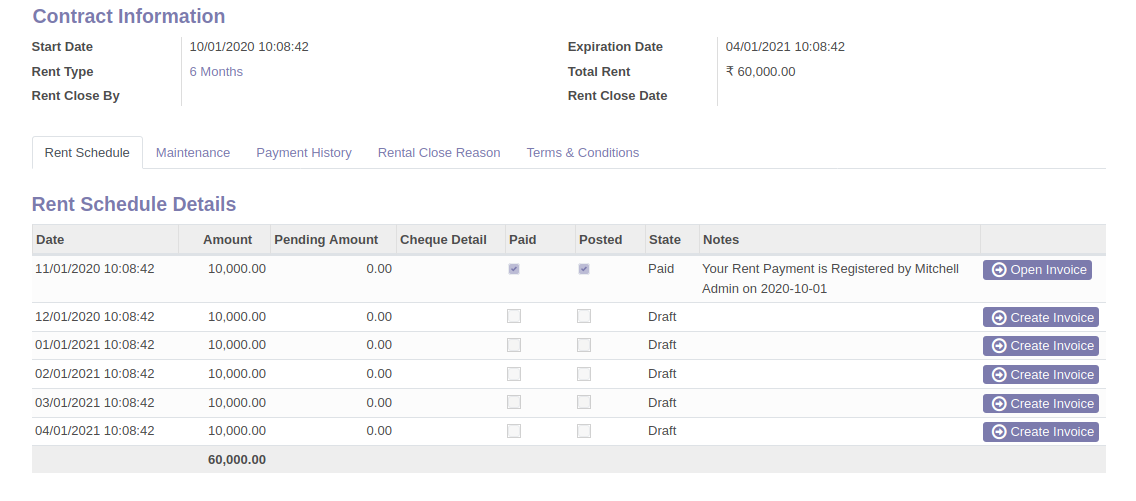Click the Rent Schedule Details heading
Screen dimensions: 1136x501
coord(134,204)
